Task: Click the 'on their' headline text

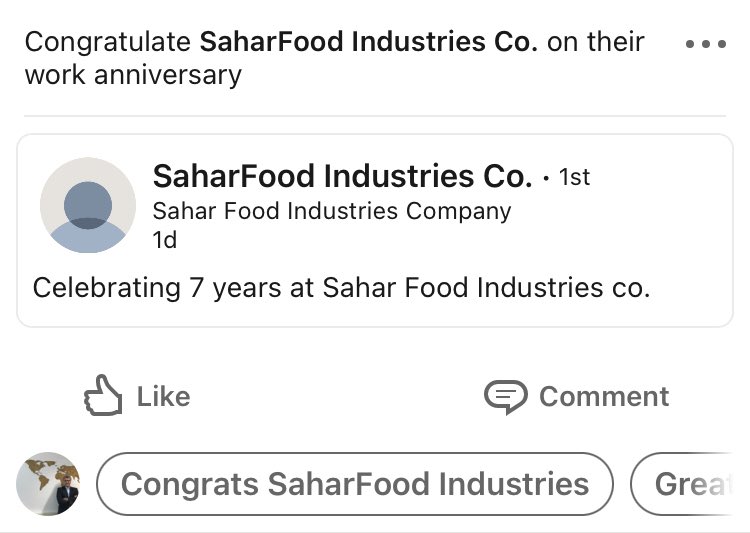Action: tap(596, 41)
